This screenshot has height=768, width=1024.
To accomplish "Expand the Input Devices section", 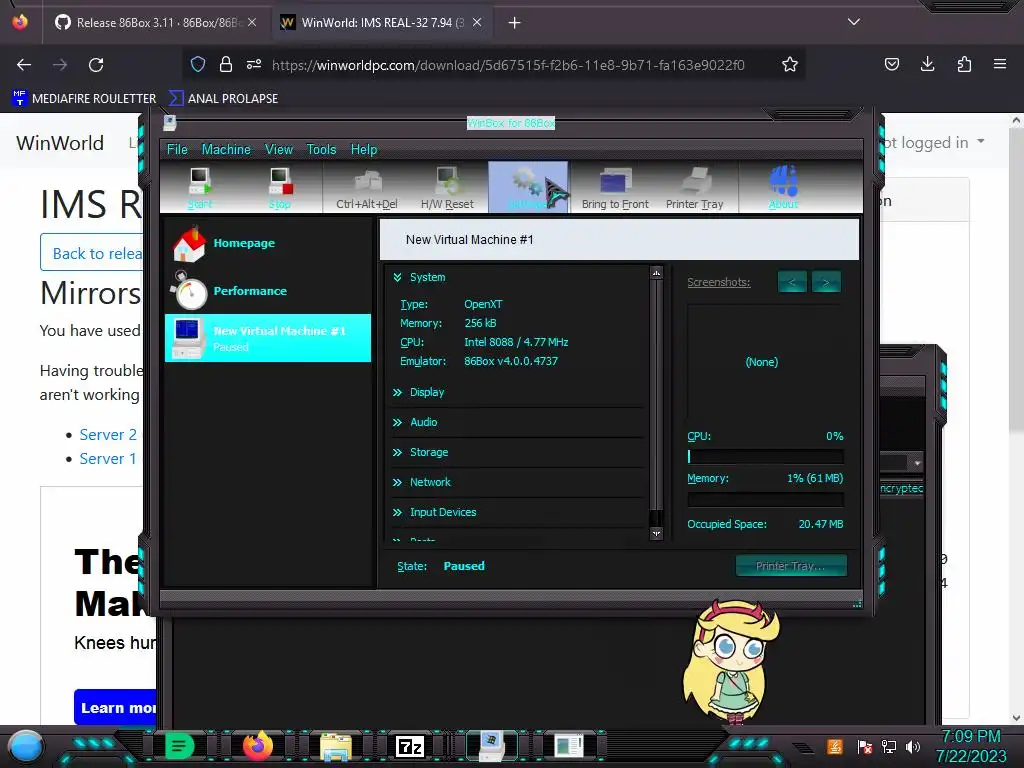I will click(x=397, y=513).
